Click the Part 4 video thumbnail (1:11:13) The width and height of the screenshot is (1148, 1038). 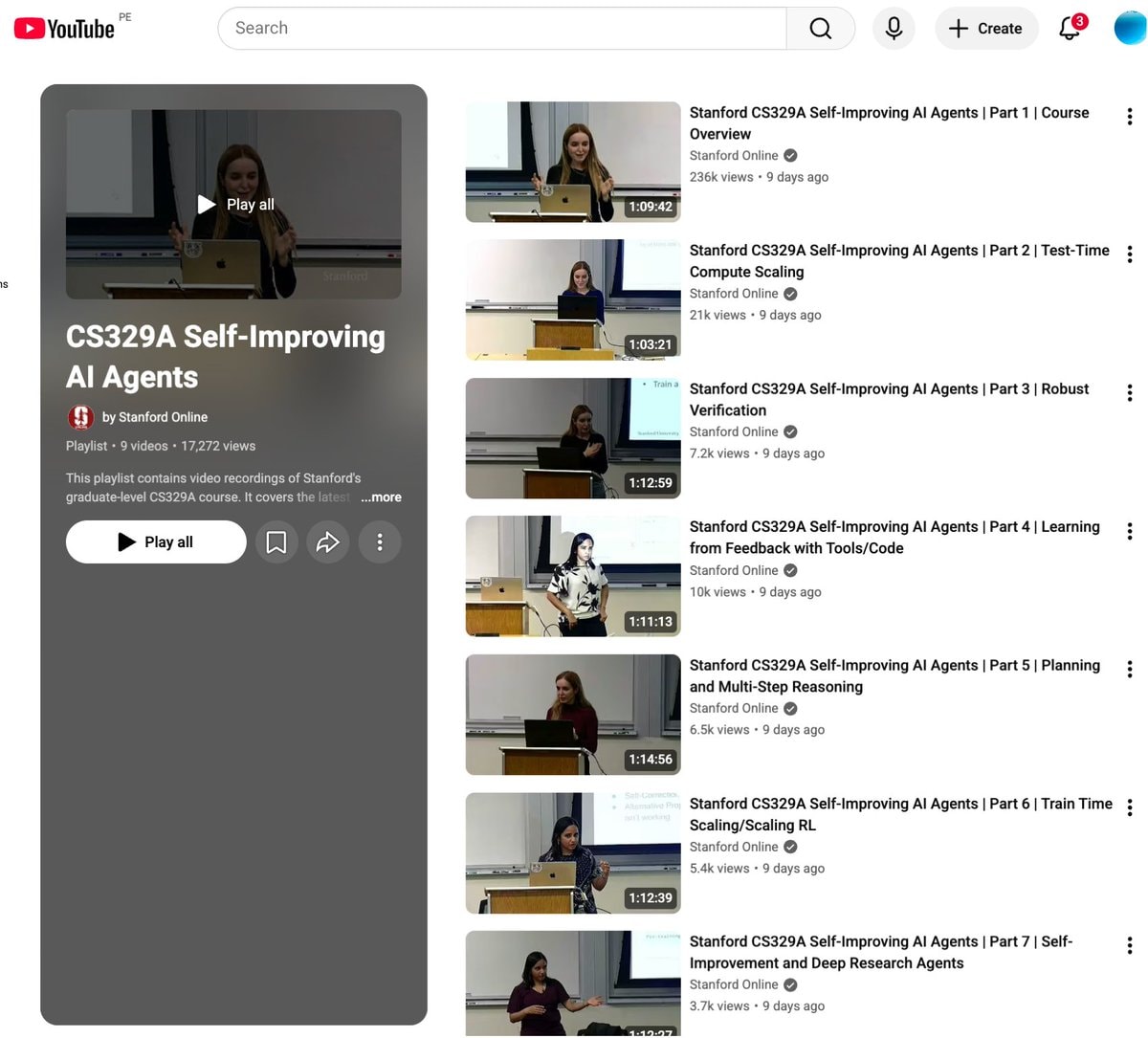click(x=573, y=576)
